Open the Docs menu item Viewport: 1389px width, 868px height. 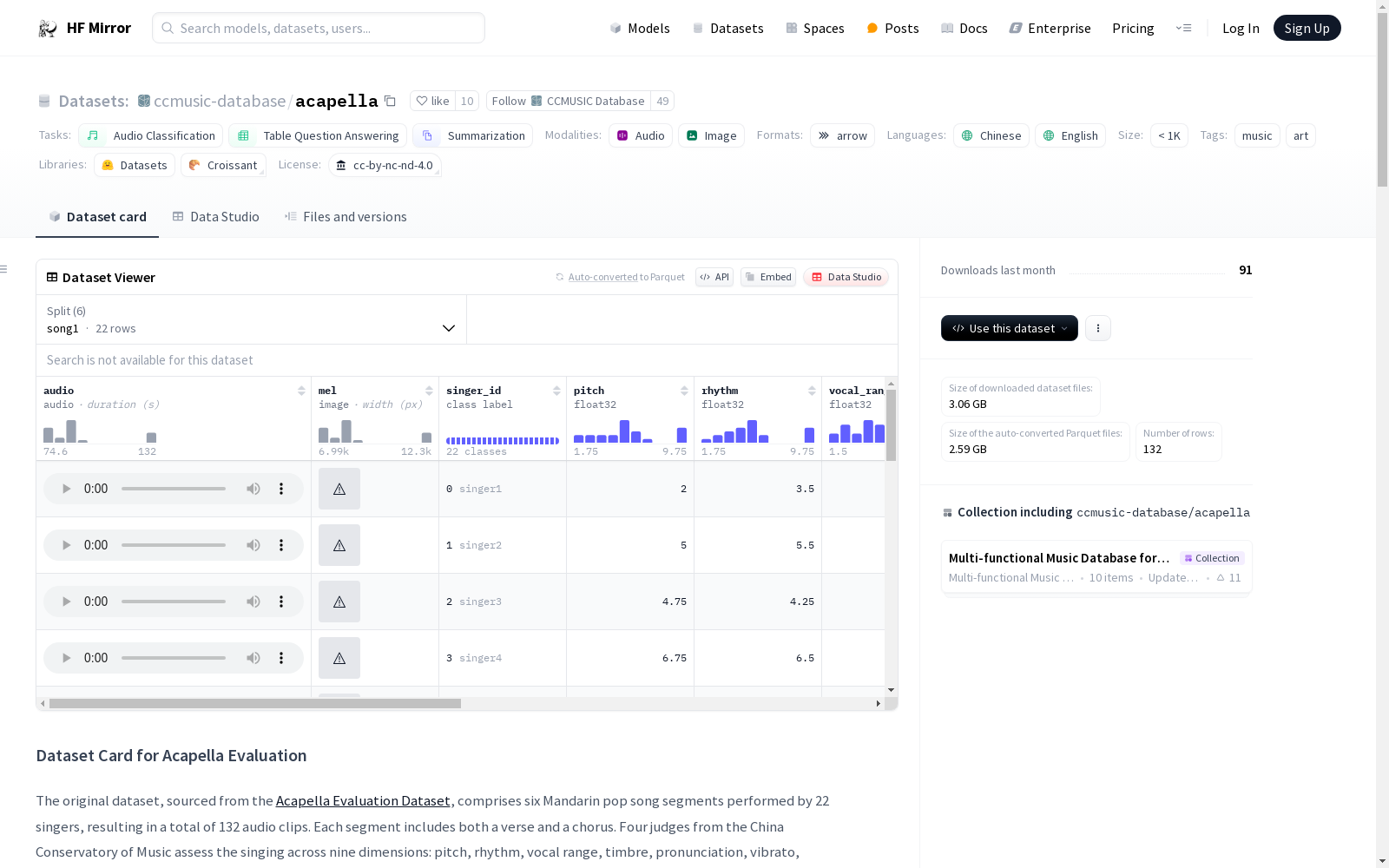tap(964, 28)
